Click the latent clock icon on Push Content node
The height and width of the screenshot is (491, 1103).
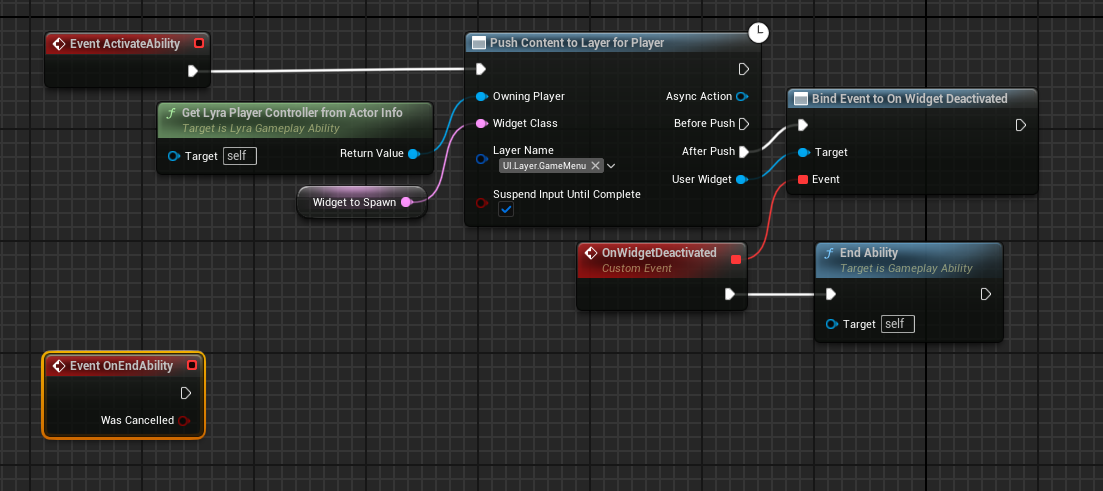pyautogui.click(x=759, y=34)
